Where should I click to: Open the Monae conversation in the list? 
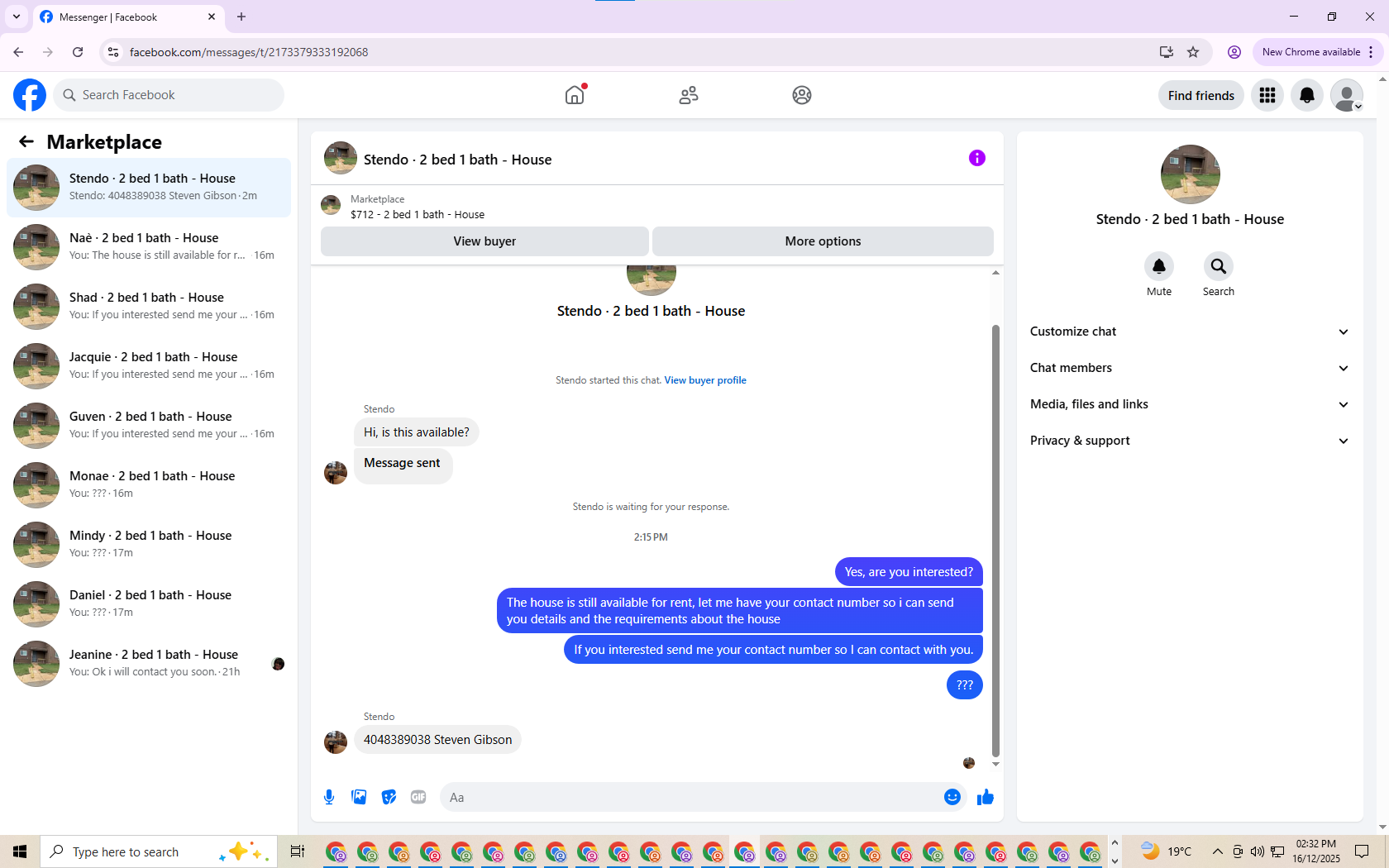coord(149,485)
